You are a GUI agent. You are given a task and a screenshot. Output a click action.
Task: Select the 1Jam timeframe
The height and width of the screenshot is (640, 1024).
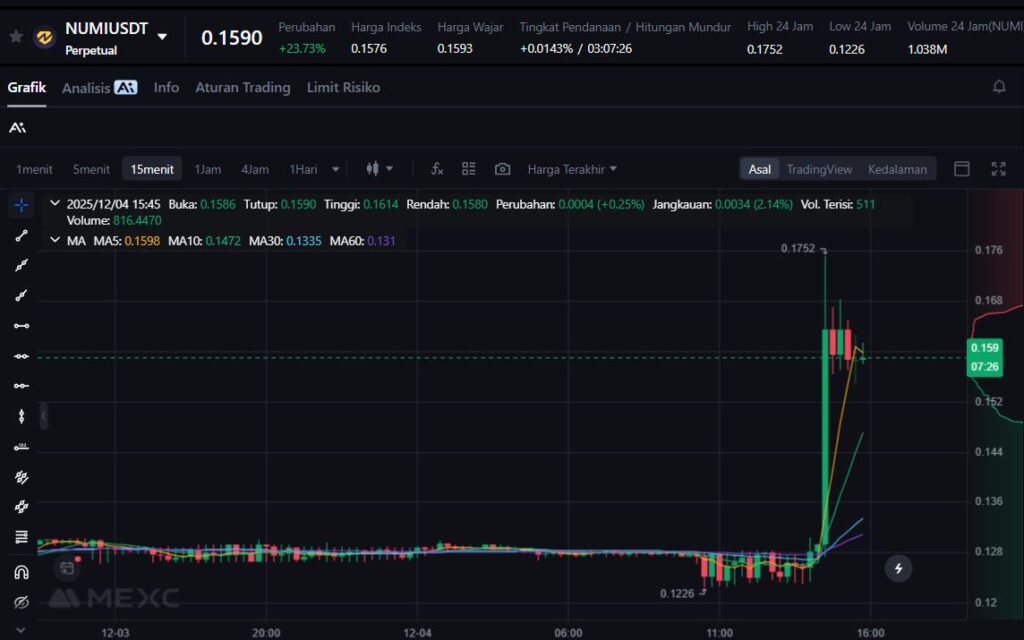pyautogui.click(x=208, y=169)
